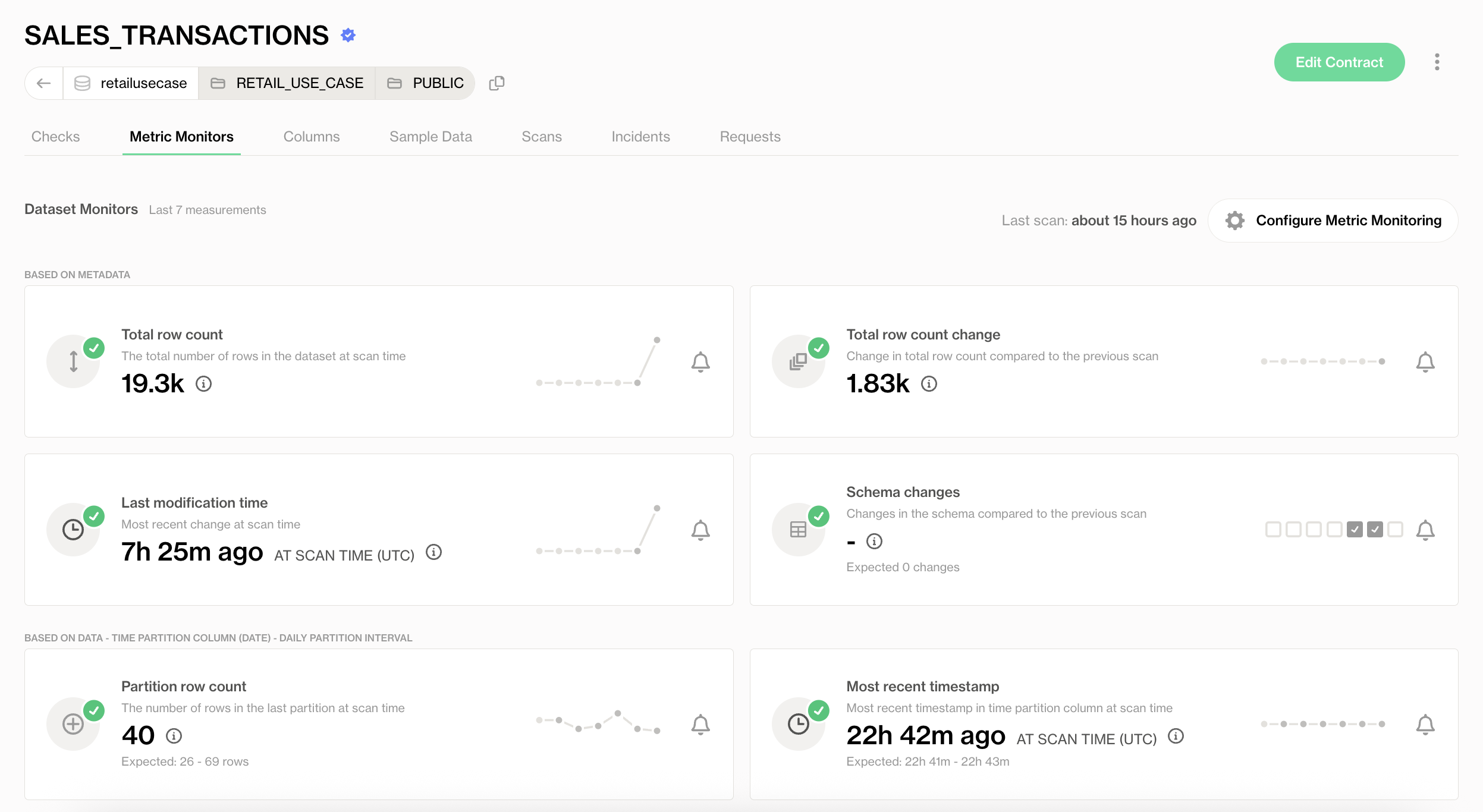Image resolution: width=1483 pixels, height=812 pixels.
Task: Switch to the Columns tab
Action: click(312, 137)
